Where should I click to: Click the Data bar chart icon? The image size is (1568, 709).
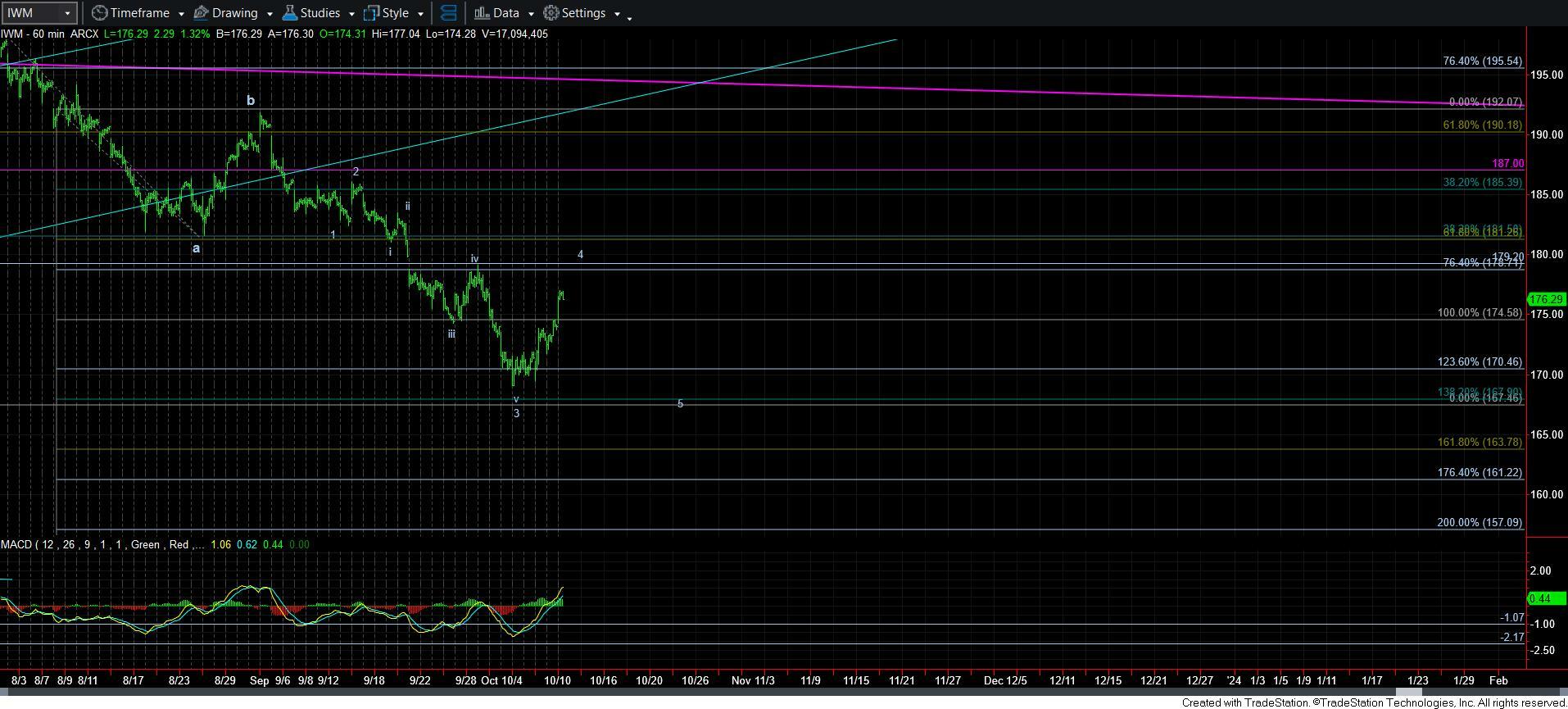tap(482, 13)
